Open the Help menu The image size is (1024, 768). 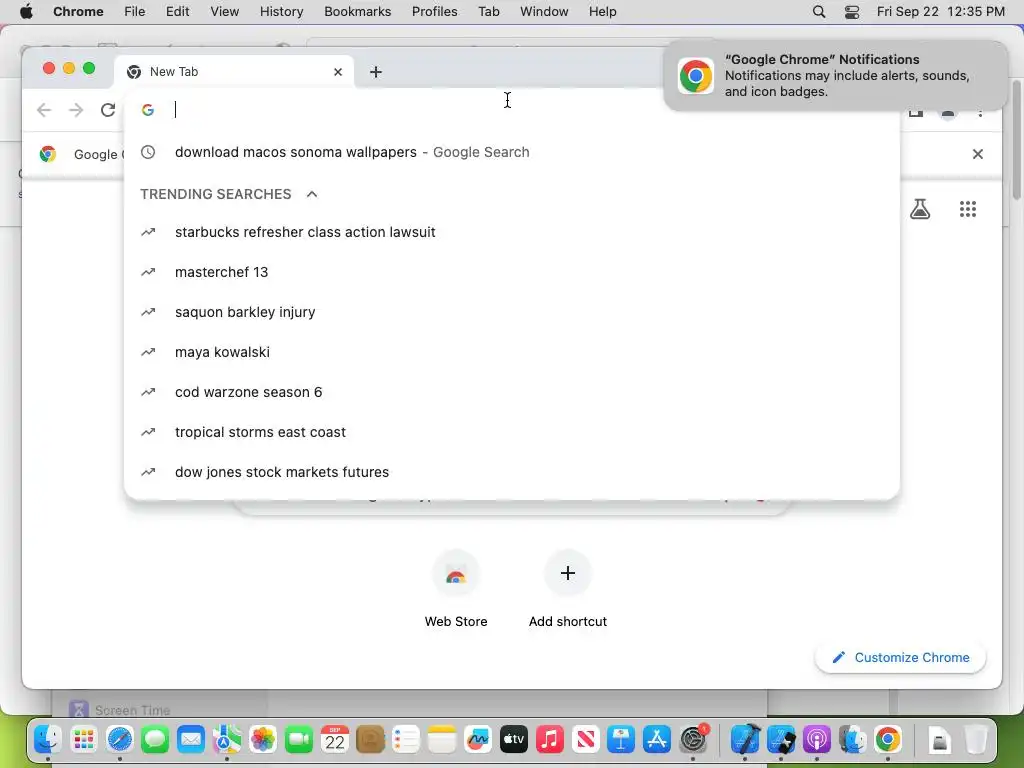(602, 12)
